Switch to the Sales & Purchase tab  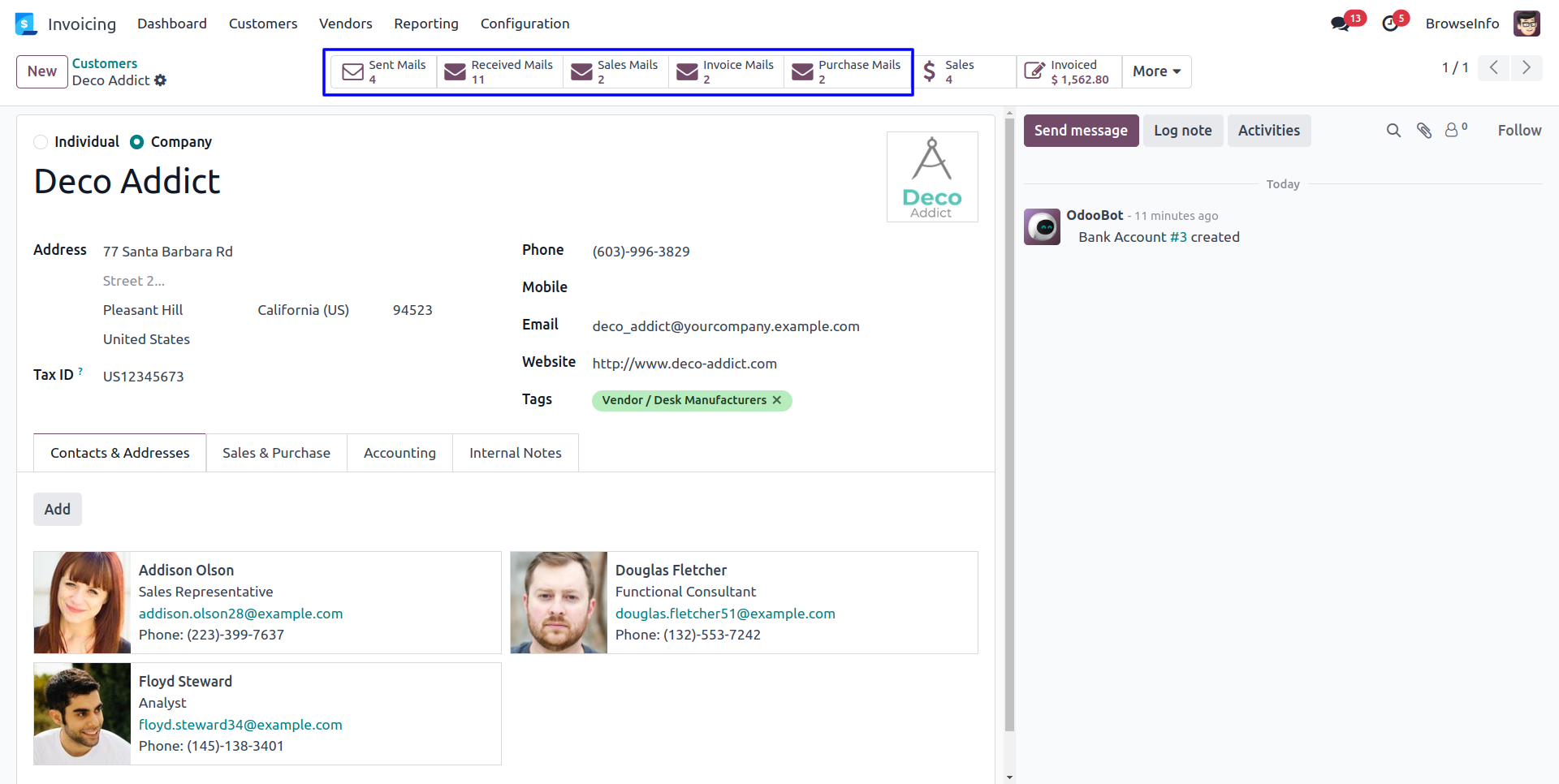click(x=276, y=453)
